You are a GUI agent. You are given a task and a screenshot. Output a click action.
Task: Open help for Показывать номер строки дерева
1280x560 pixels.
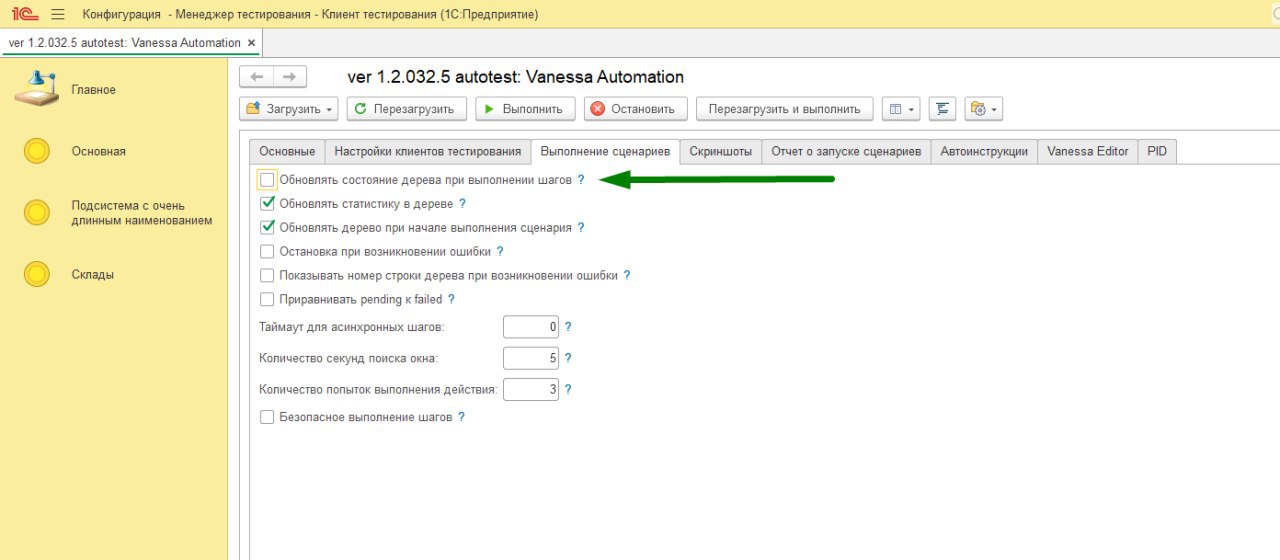click(627, 276)
